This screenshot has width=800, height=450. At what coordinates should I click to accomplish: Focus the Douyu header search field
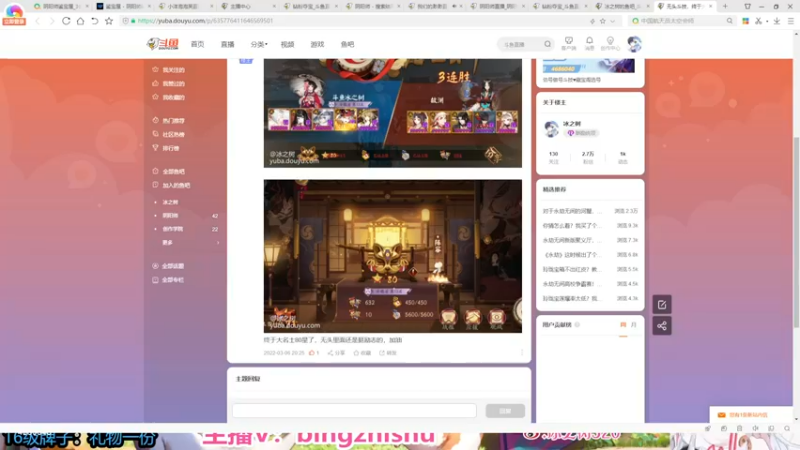point(521,44)
